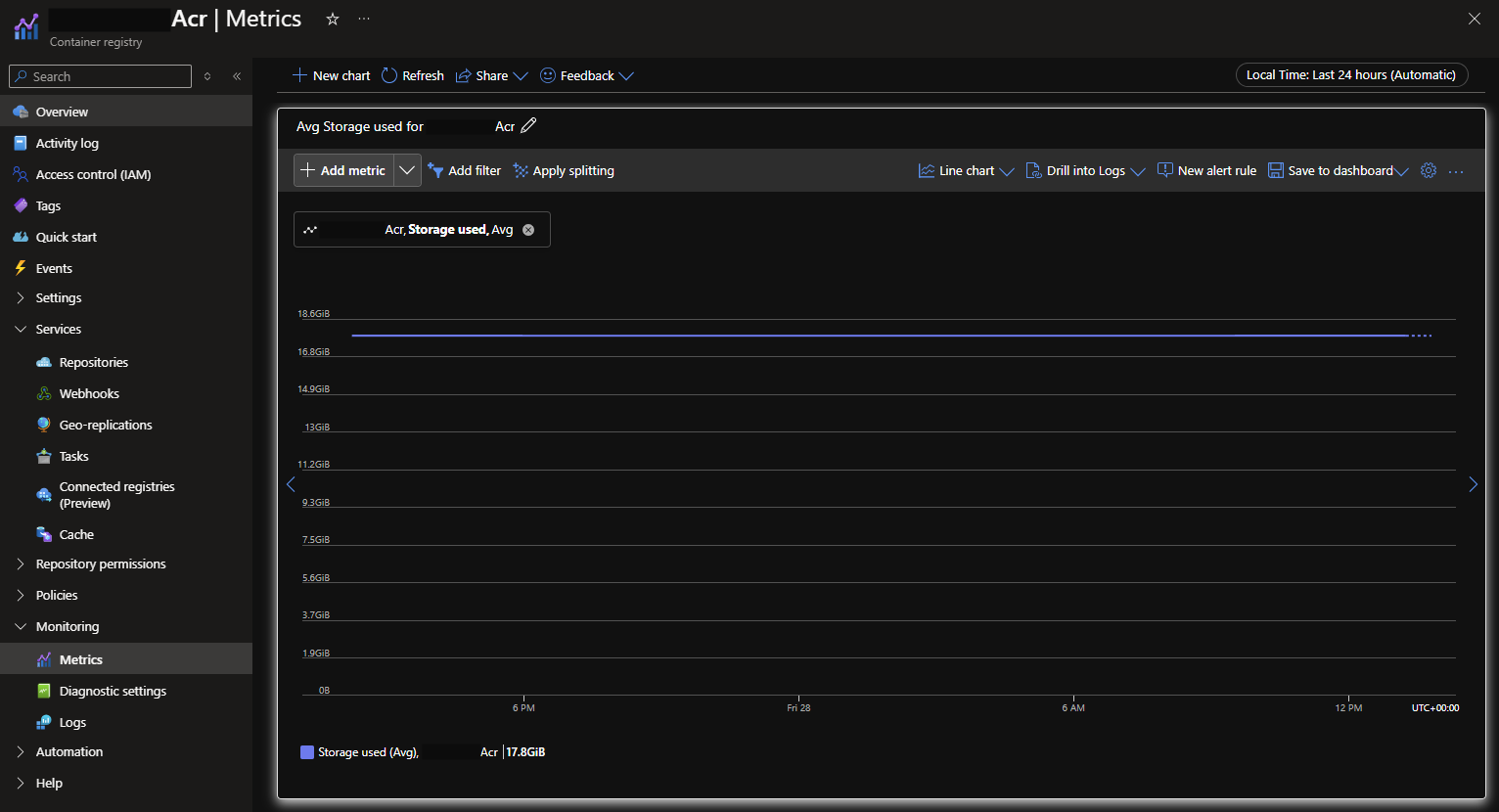Click Apply splitting
This screenshot has width=1499, height=812.
[564, 170]
